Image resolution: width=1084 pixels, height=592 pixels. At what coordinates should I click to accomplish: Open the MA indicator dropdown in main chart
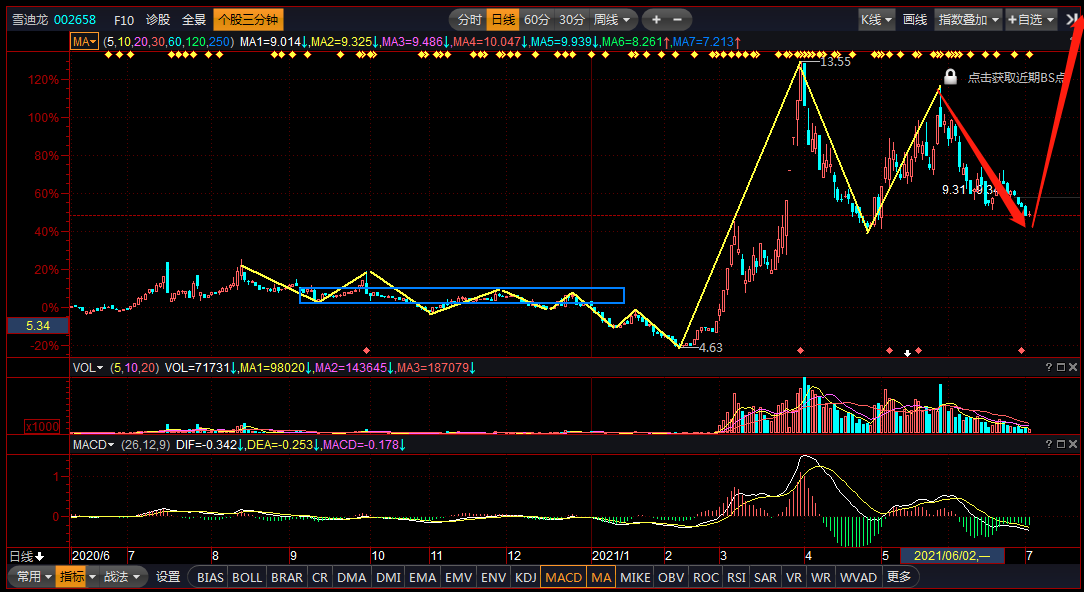pyautogui.click(x=85, y=41)
